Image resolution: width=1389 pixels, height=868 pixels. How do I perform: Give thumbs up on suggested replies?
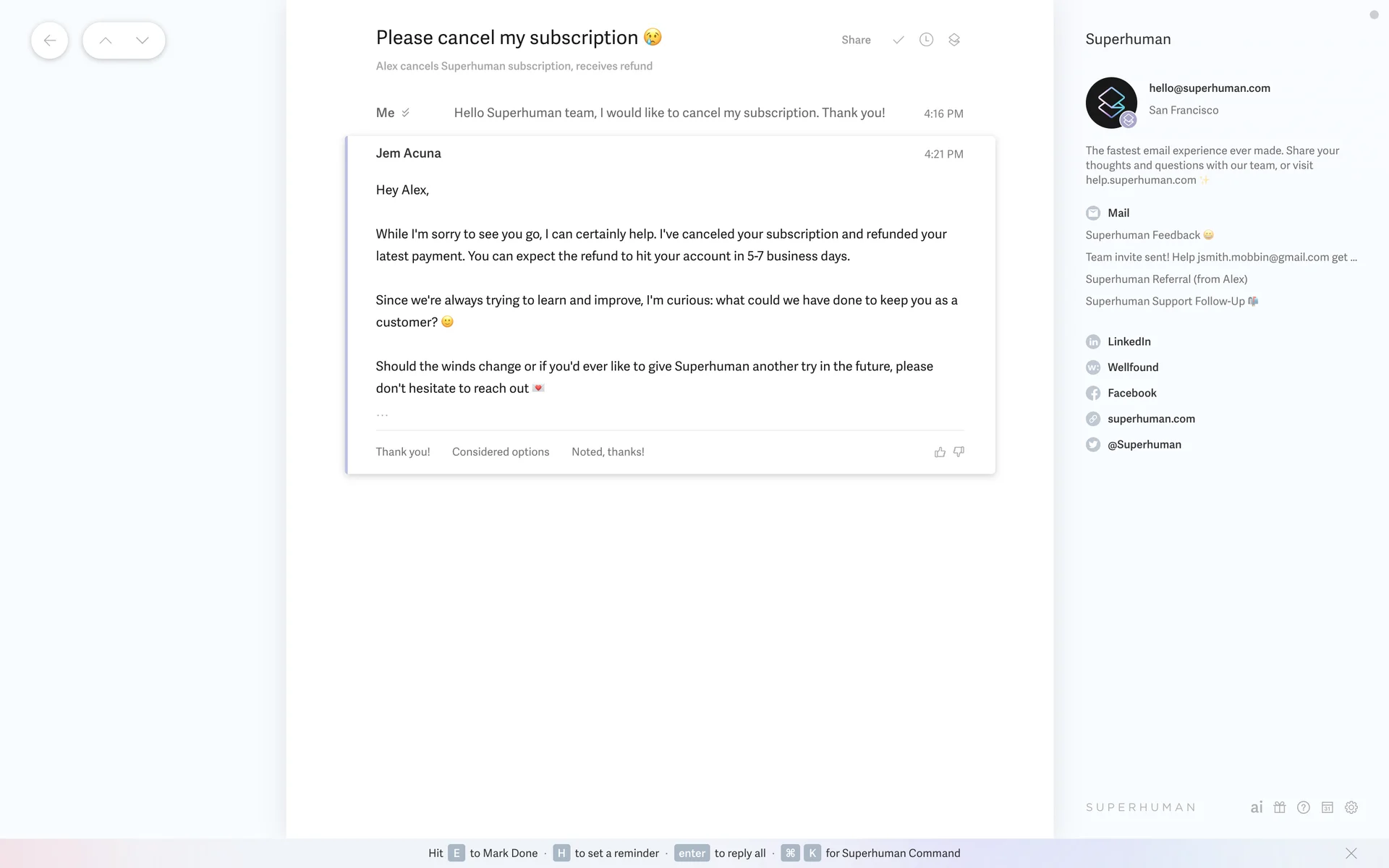pyautogui.click(x=940, y=452)
